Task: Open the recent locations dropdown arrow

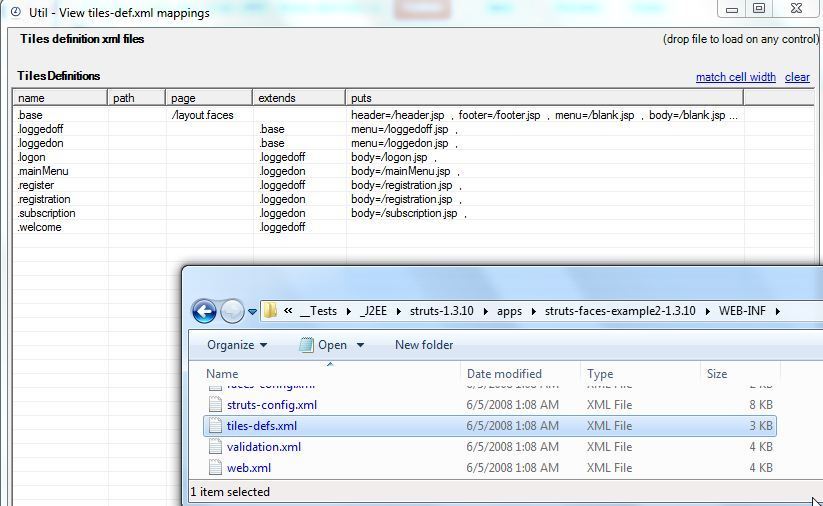Action: [x=252, y=312]
